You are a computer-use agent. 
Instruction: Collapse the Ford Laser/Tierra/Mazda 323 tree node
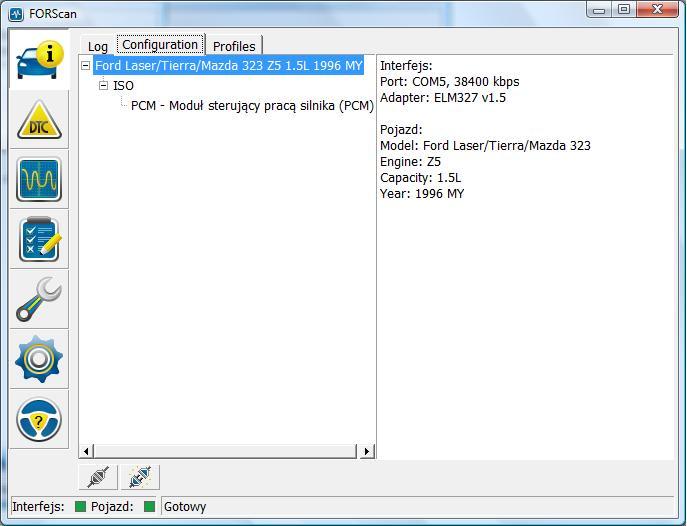coord(87,66)
